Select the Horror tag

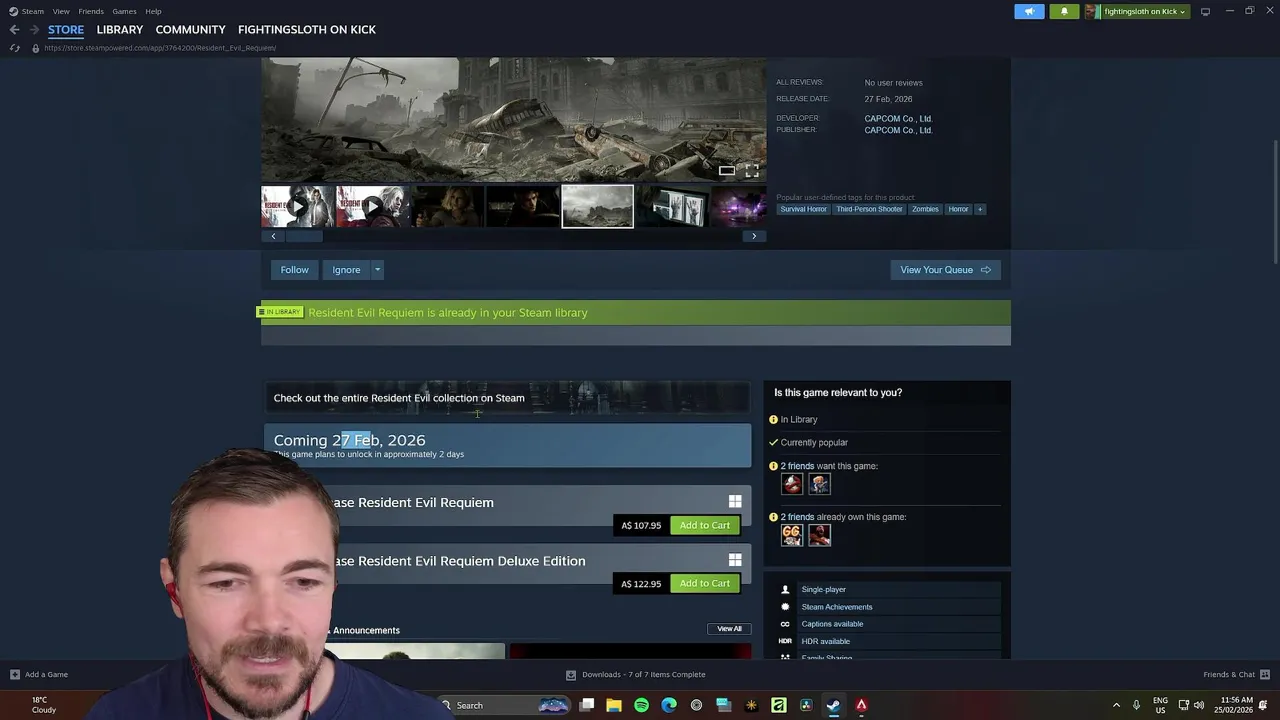(x=958, y=209)
